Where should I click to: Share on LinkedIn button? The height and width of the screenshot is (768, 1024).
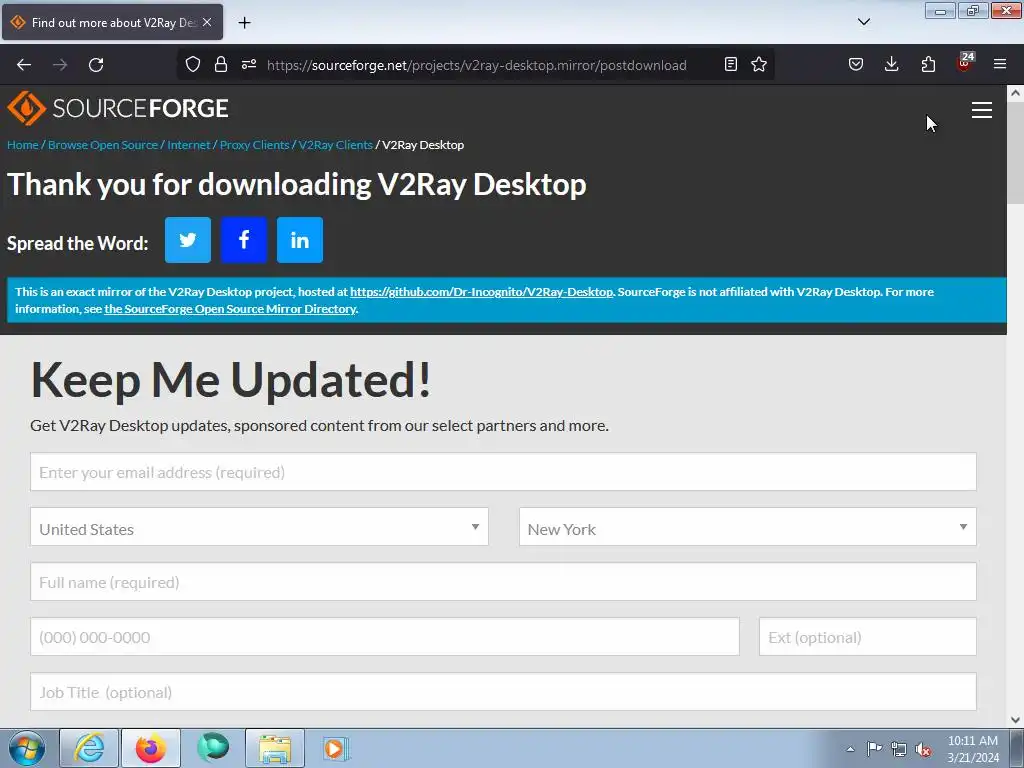[x=300, y=240]
